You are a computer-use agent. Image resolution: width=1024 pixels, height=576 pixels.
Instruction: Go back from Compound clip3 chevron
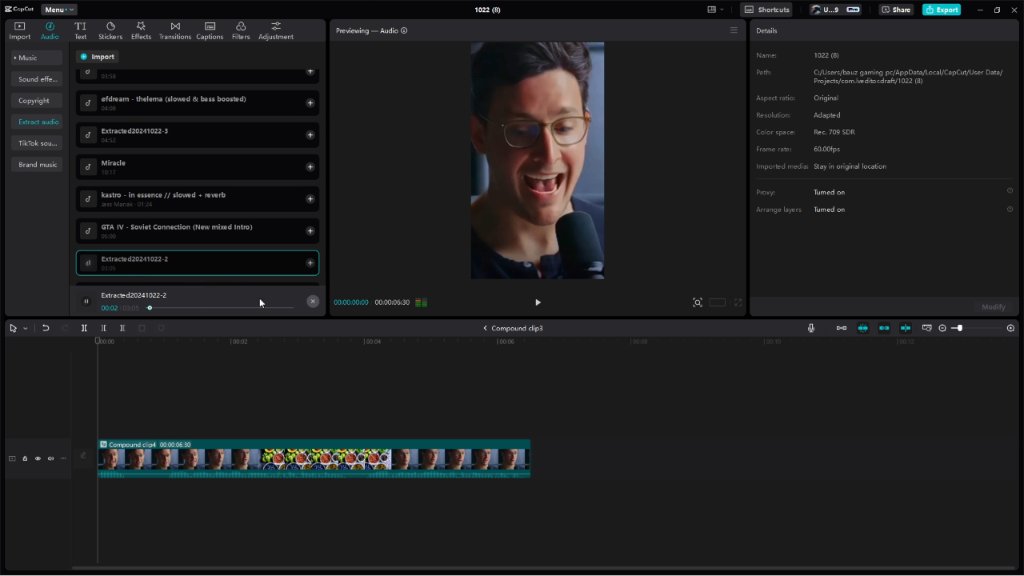[485, 328]
